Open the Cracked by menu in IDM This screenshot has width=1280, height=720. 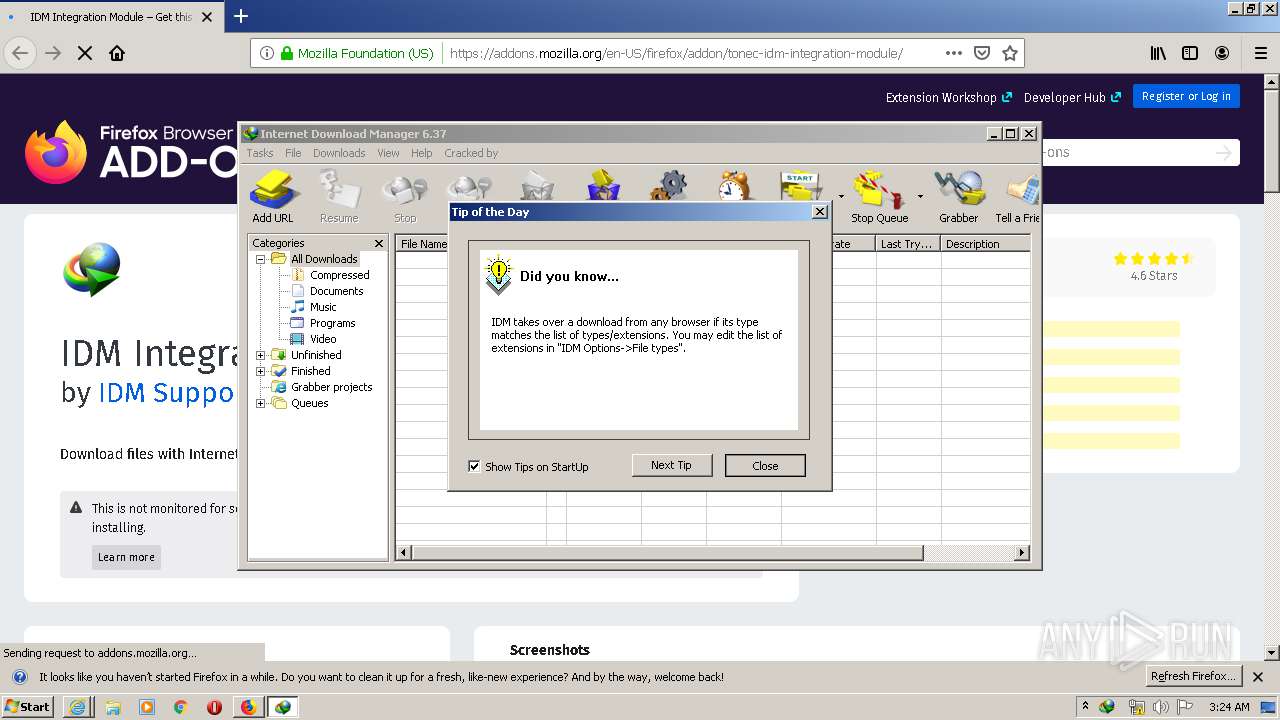pyautogui.click(x=471, y=153)
